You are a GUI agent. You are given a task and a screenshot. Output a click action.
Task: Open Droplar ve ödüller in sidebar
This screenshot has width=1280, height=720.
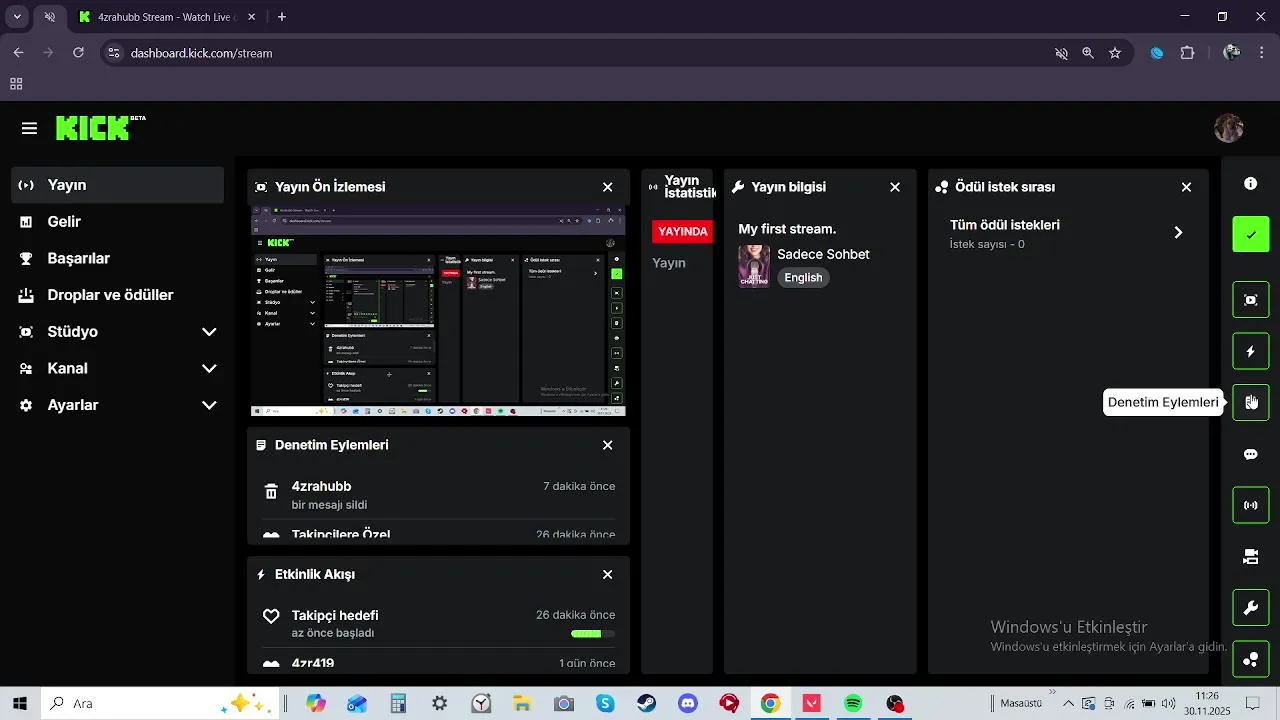(118, 295)
